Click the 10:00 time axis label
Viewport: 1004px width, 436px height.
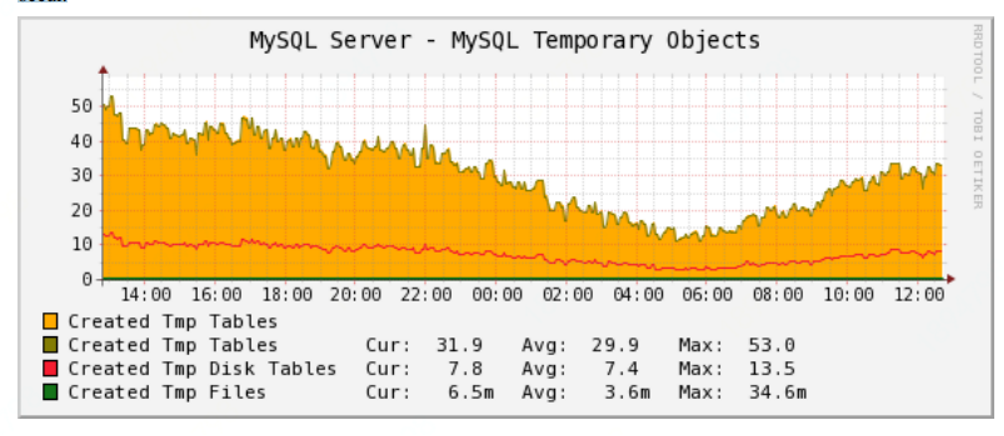(850, 295)
